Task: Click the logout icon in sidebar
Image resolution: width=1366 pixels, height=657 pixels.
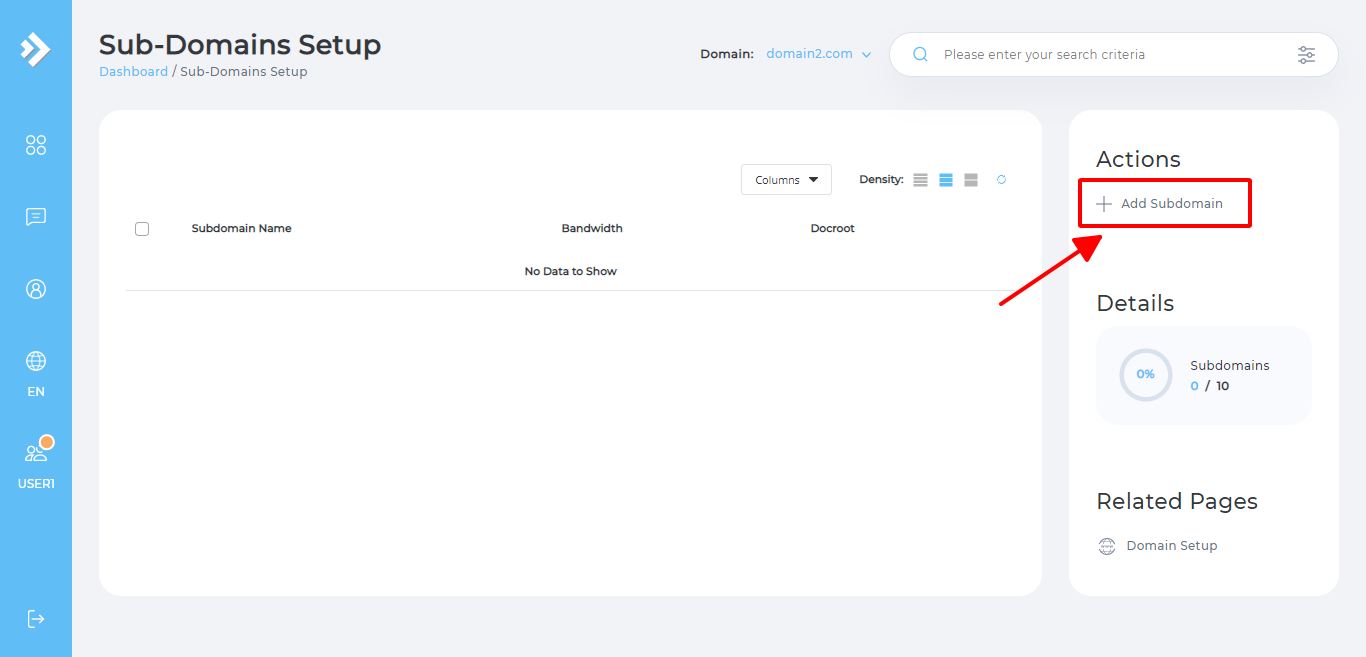Action: click(x=36, y=618)
